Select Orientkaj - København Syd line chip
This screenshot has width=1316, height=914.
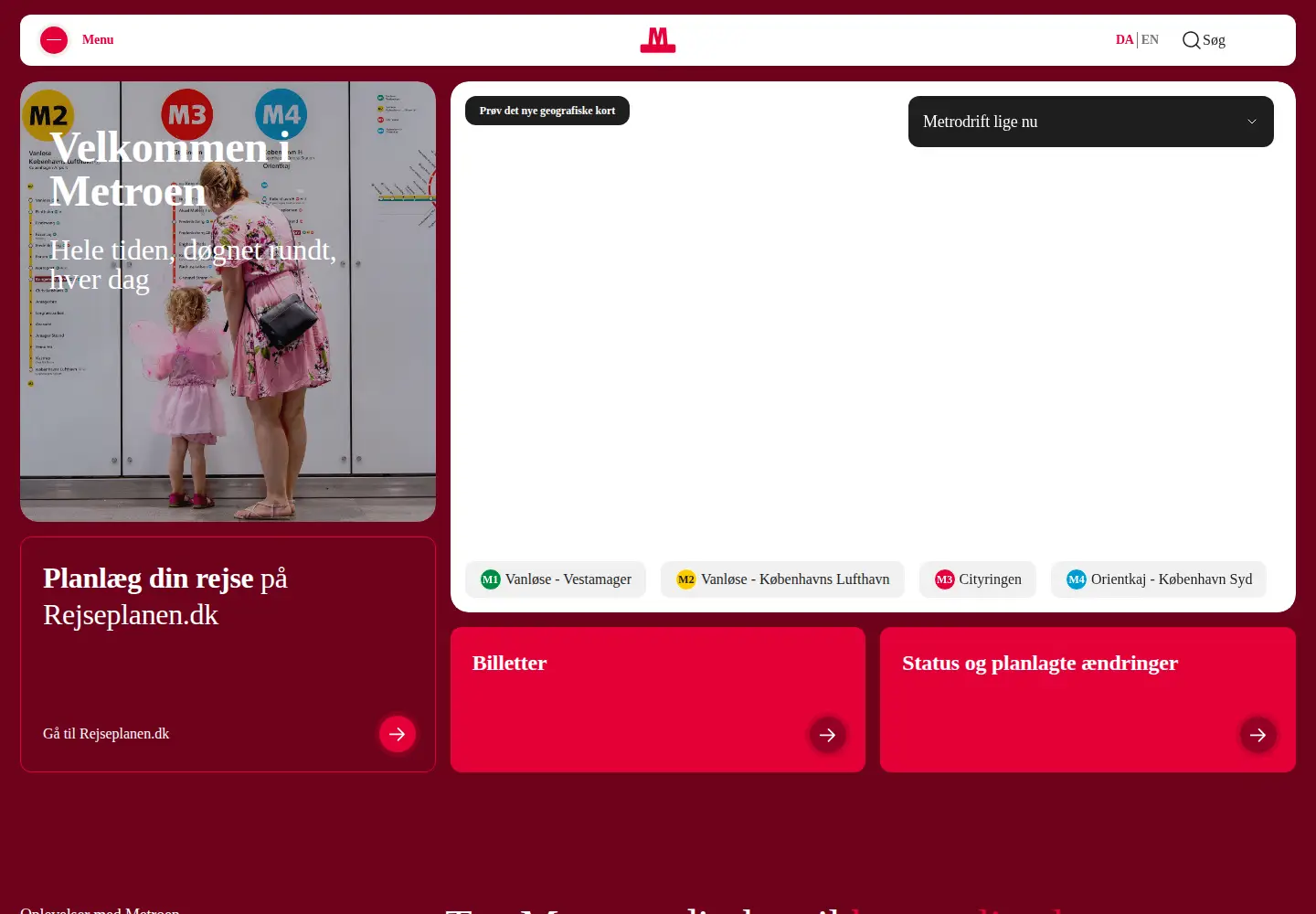[x=1159, y=579]
